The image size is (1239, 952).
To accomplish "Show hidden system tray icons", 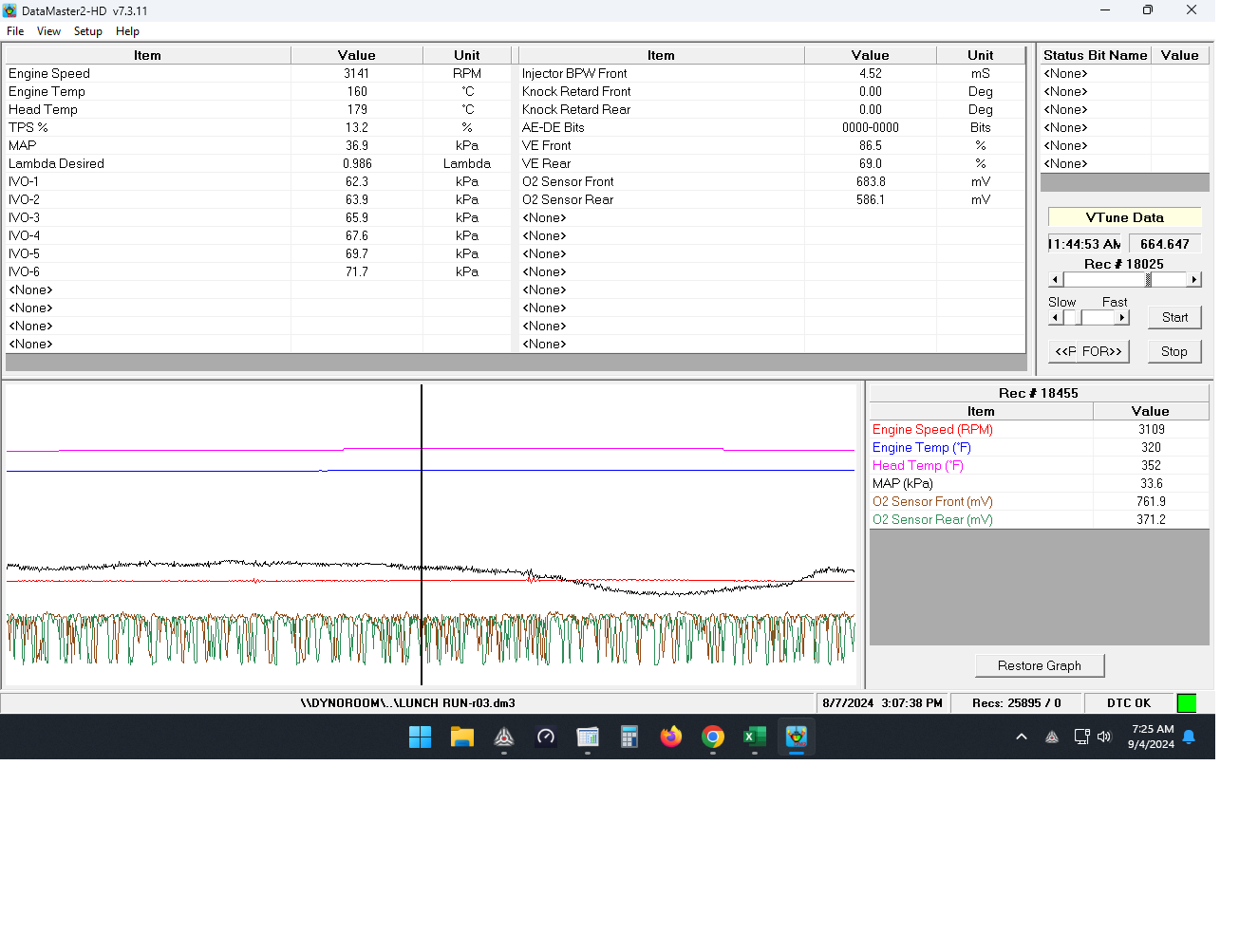I will click(x=1022, y=737).
